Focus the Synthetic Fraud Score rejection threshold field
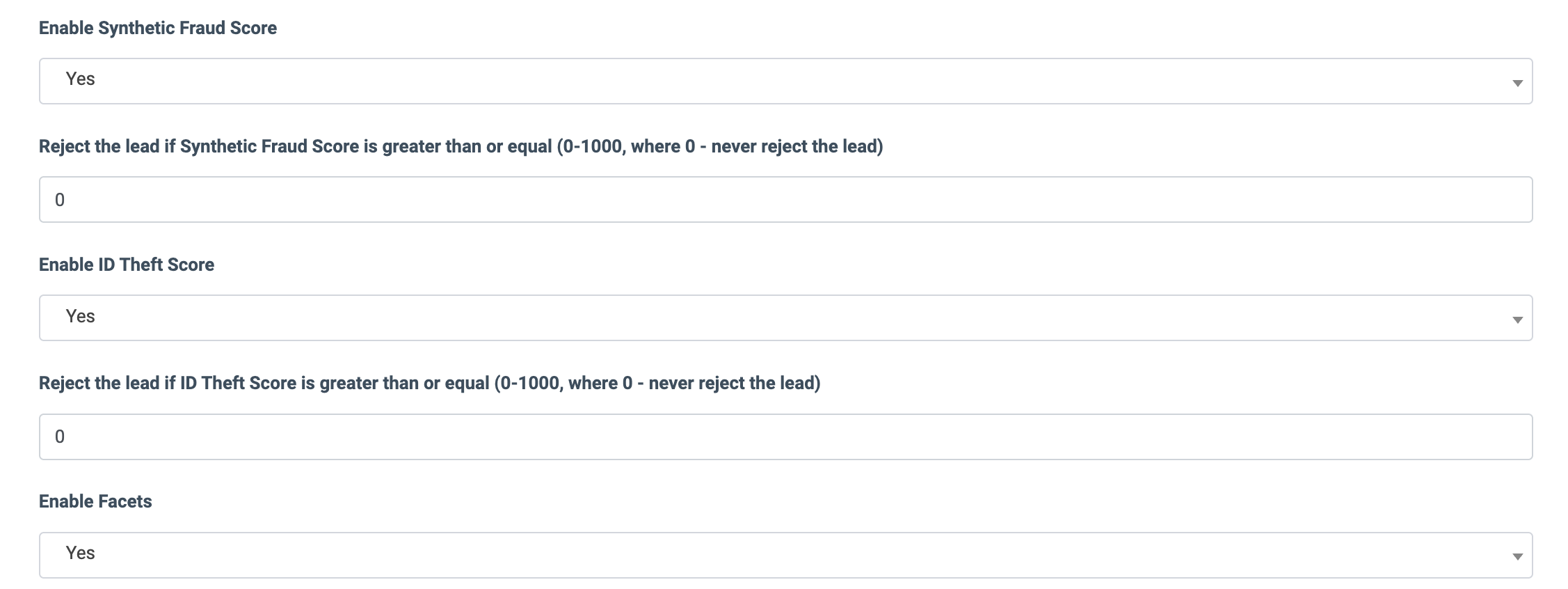1568x589 pixels. coord(785,200)
